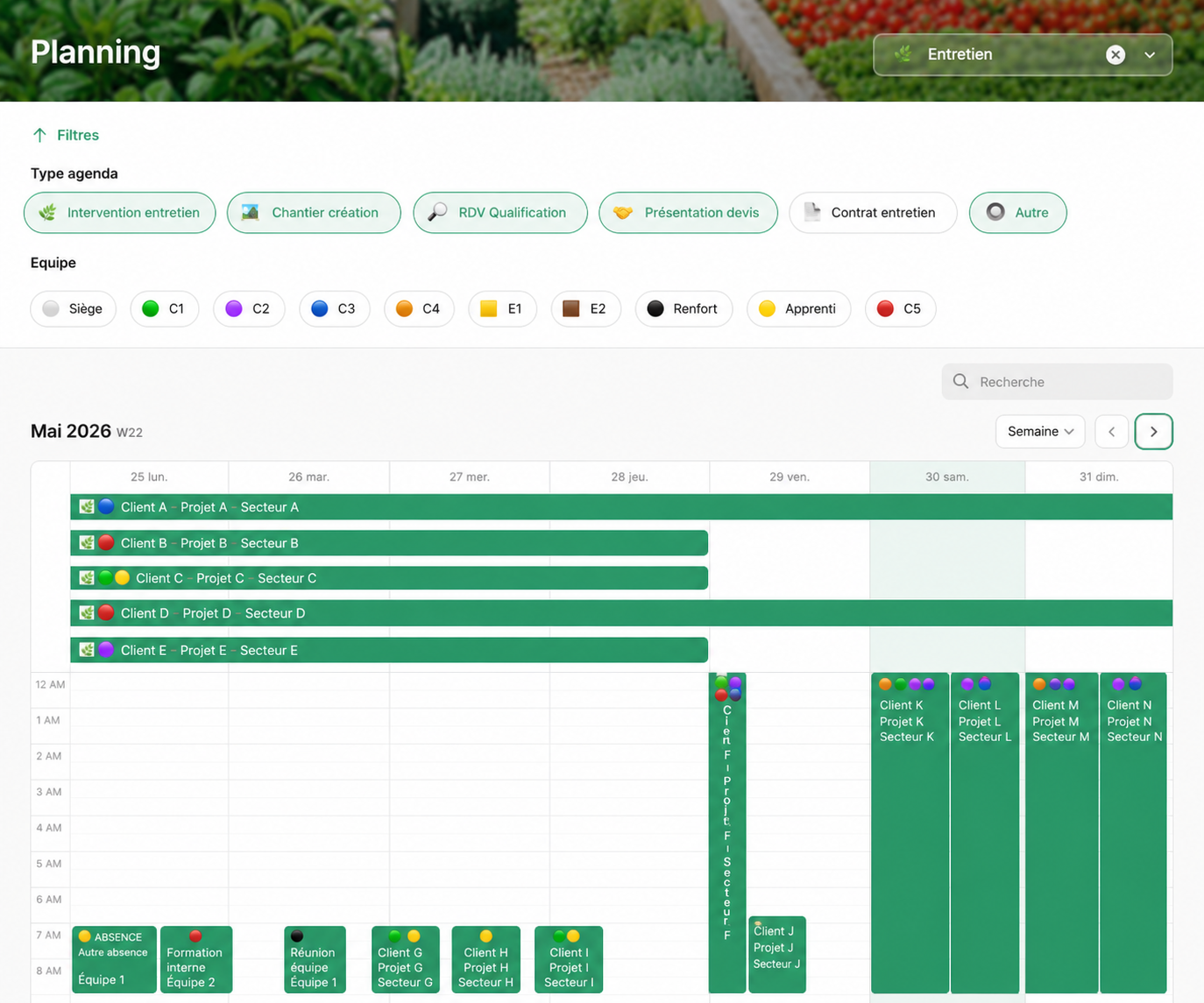Image resolution: width=1204 pixels, height=1003 pixels.
Task: Toggle the Chantier création filter
Action: click(x=314, y=213)
